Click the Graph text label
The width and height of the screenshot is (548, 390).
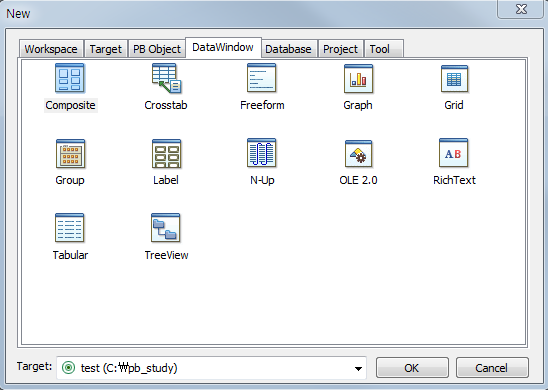[358, 105]
